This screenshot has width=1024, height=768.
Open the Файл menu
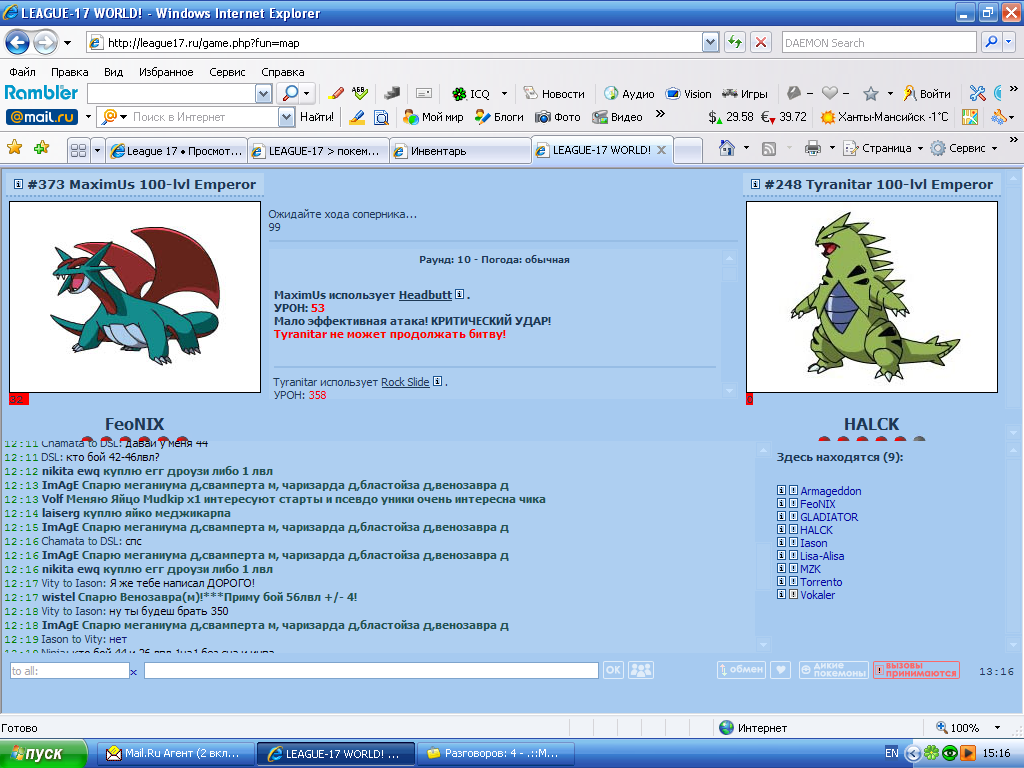(x=22, y=72)
